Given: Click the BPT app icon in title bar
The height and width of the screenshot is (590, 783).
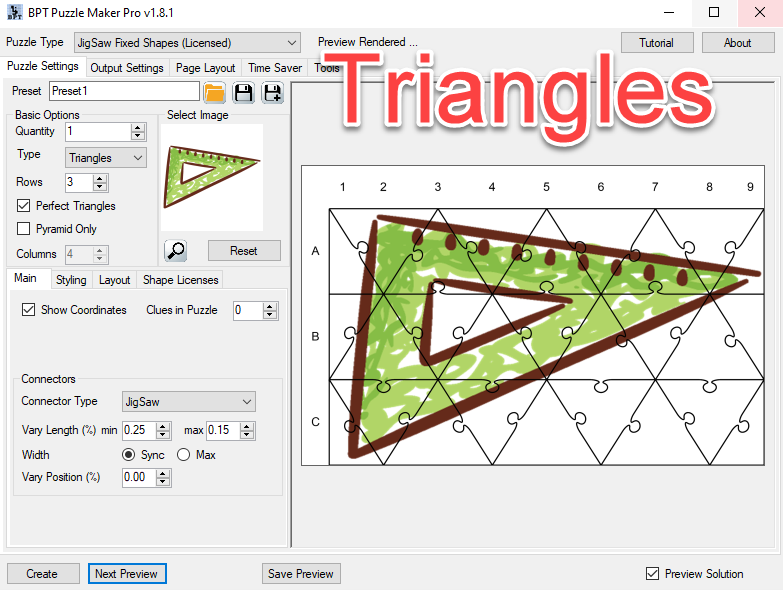Looking at the screenshot, I should point(13,13).
